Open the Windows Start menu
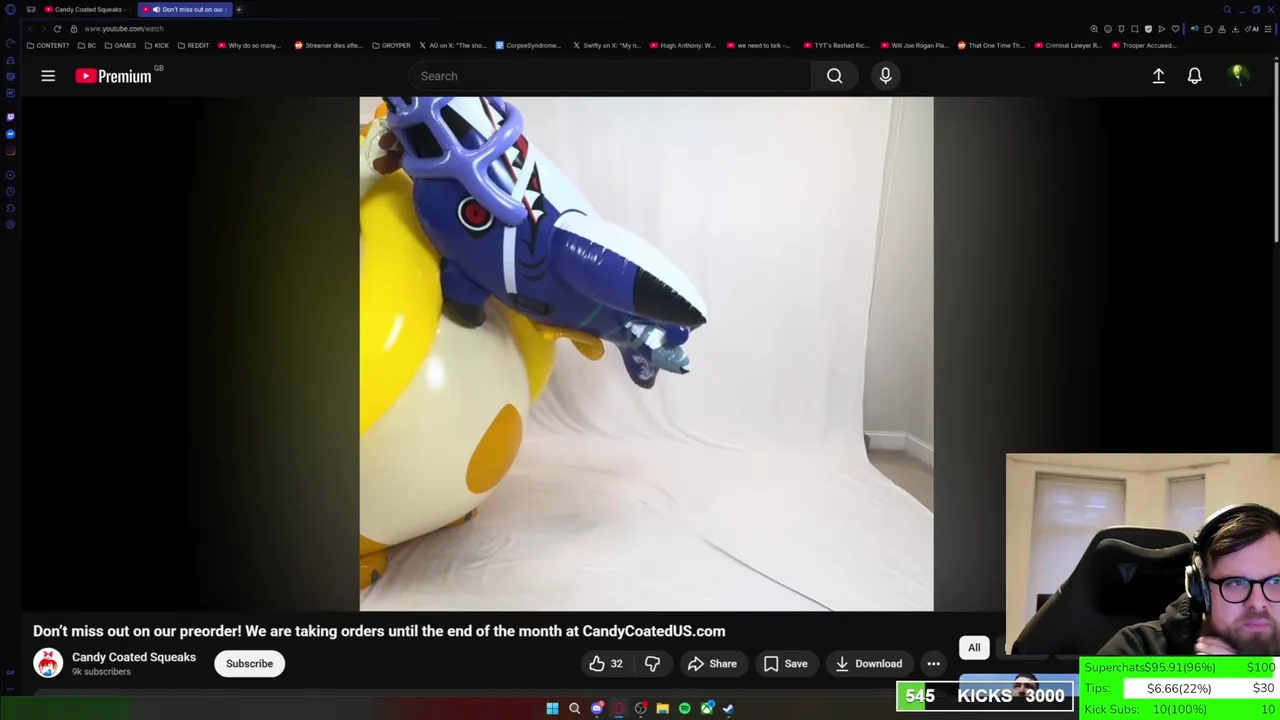Viewport: 1280px width, 720px height. [x=552, y=708]
